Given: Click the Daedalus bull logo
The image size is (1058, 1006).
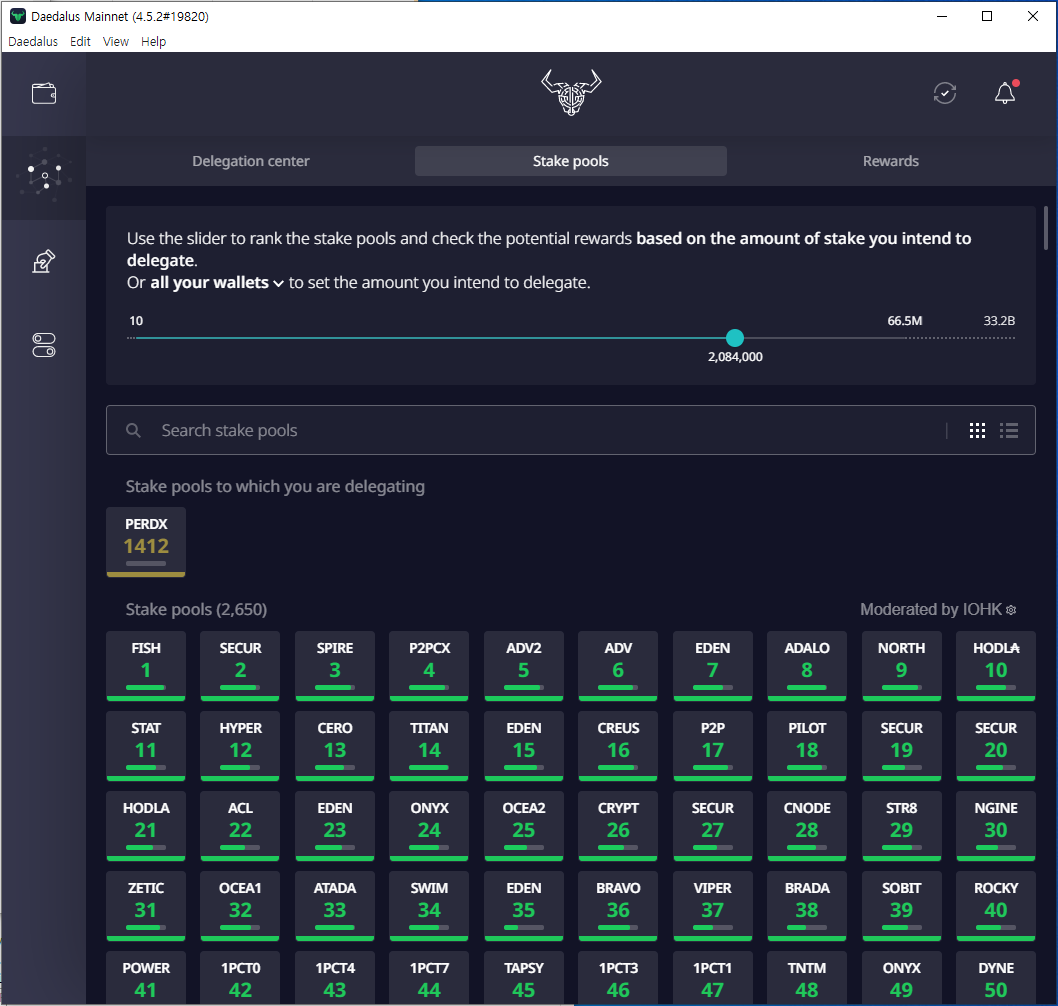Looking at the screenshot, I should [571, 92].
